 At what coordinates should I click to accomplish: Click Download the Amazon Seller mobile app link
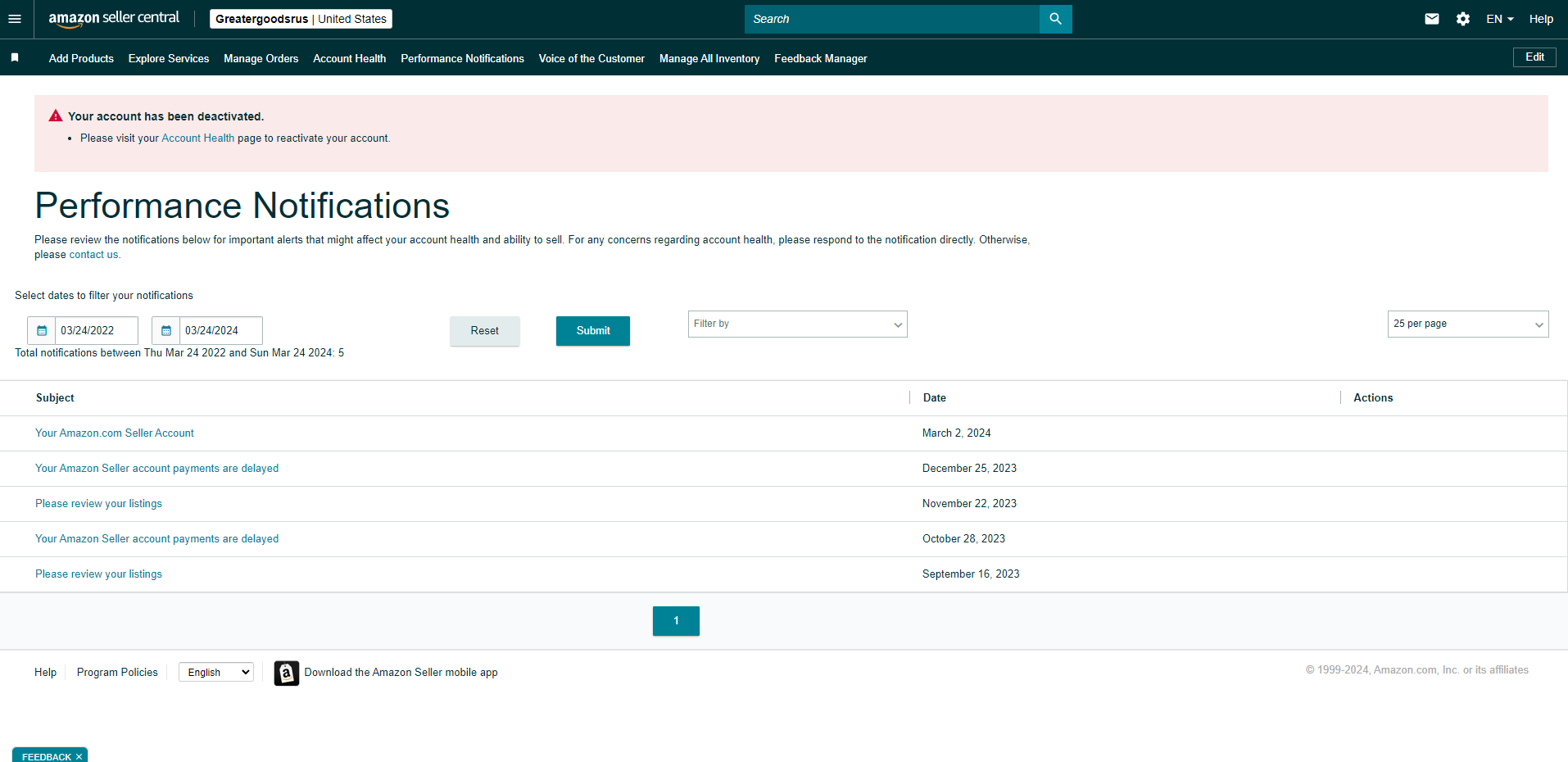(401, 672)
